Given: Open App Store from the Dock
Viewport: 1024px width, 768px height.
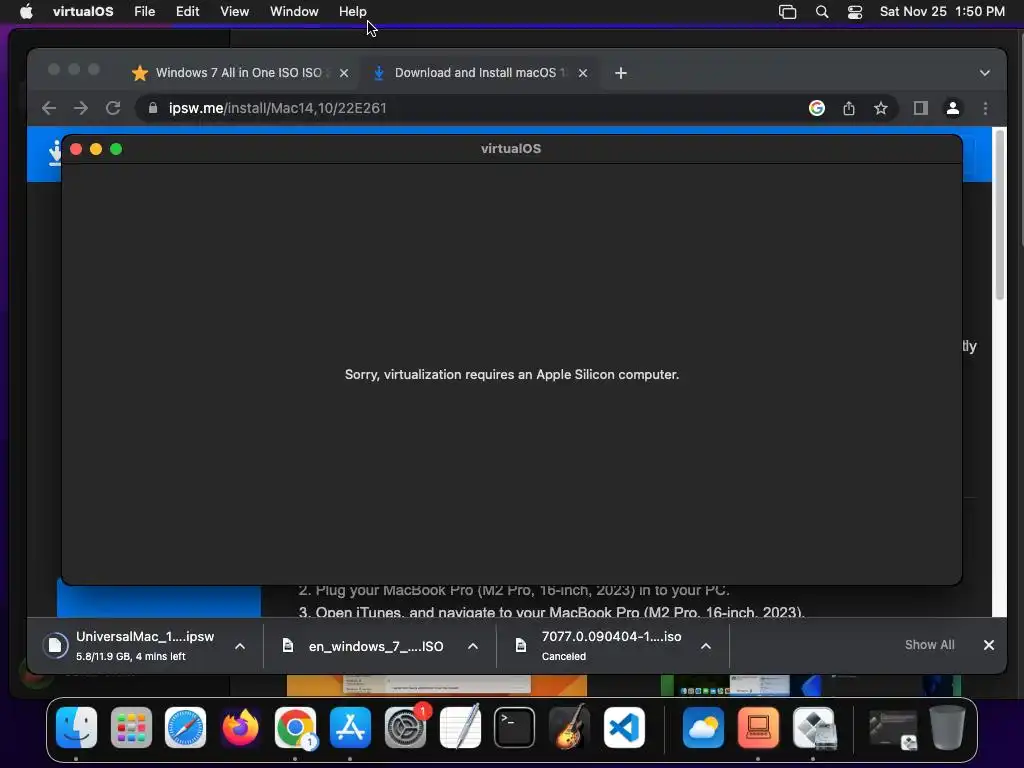Looking at the screenshot, I should [x=350, y=728].
